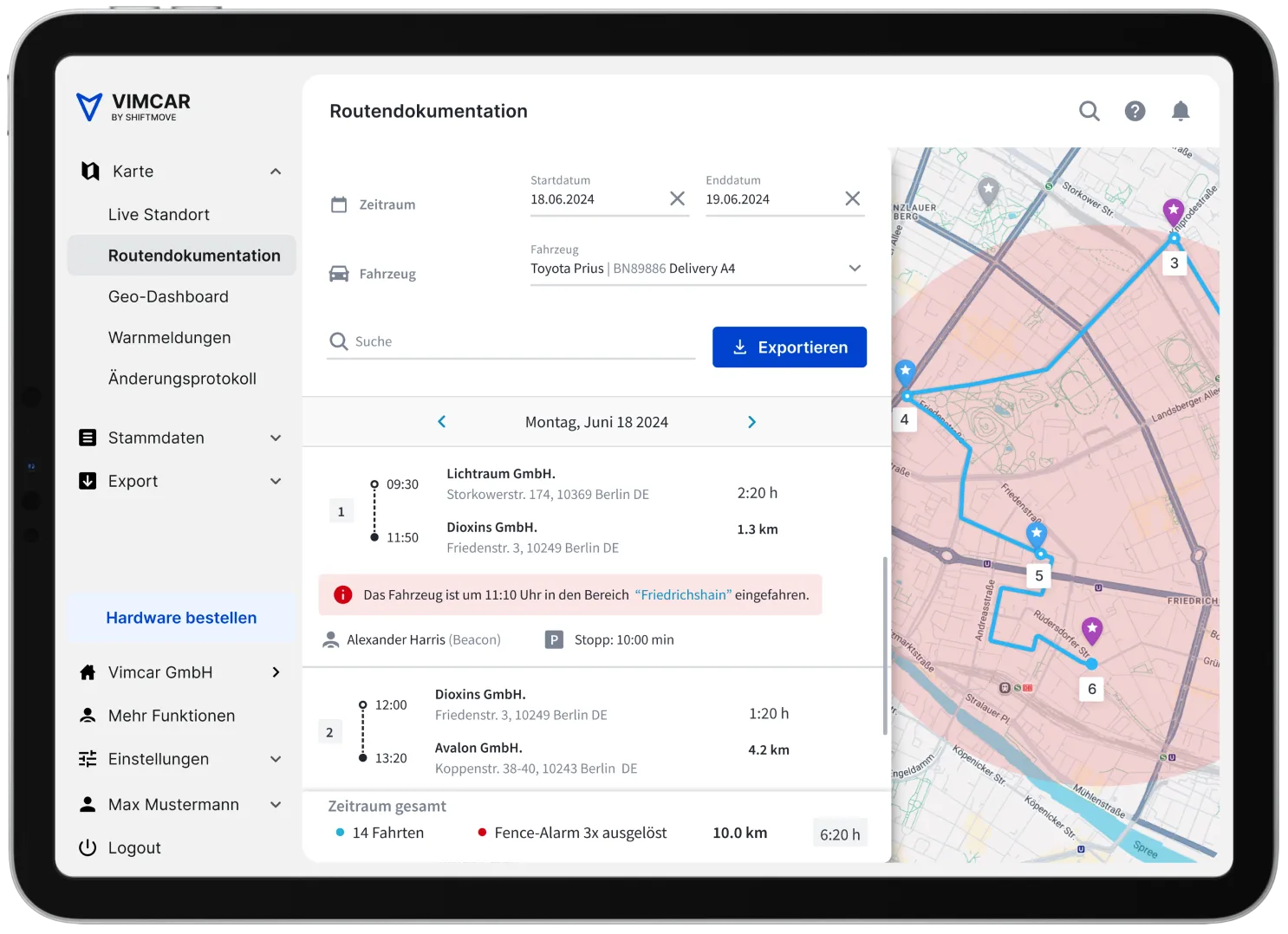Select Routendokumentation in sidebar
1288x934 pixels.
coord(182,256)
